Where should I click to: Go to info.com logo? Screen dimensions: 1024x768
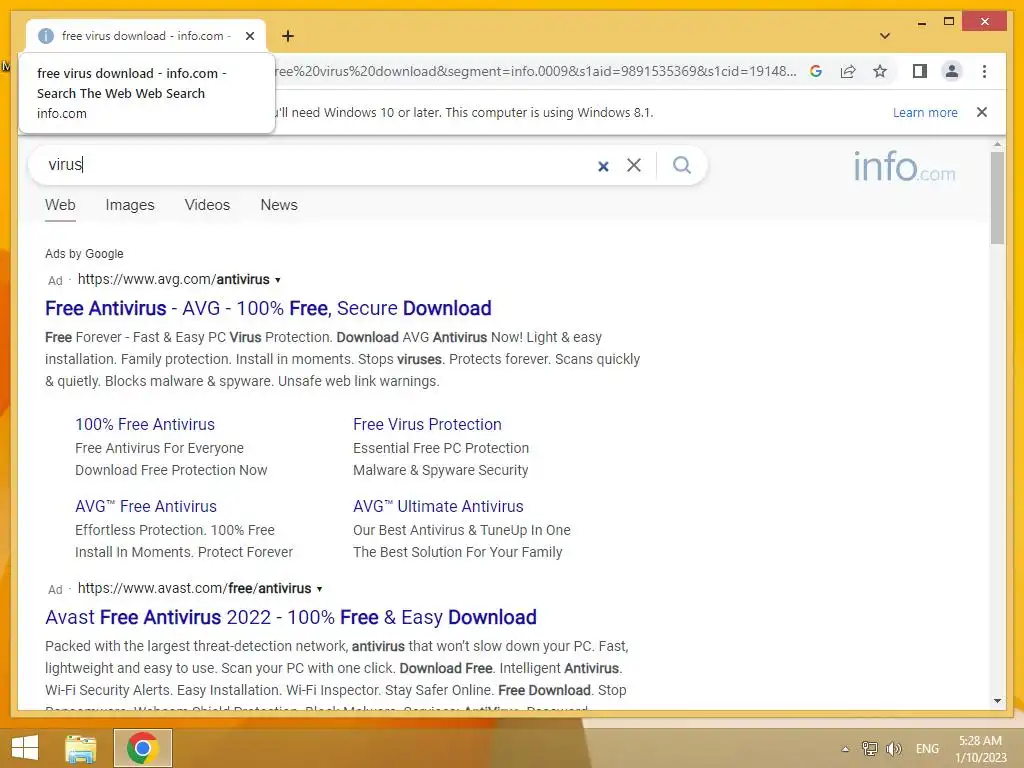904,167
